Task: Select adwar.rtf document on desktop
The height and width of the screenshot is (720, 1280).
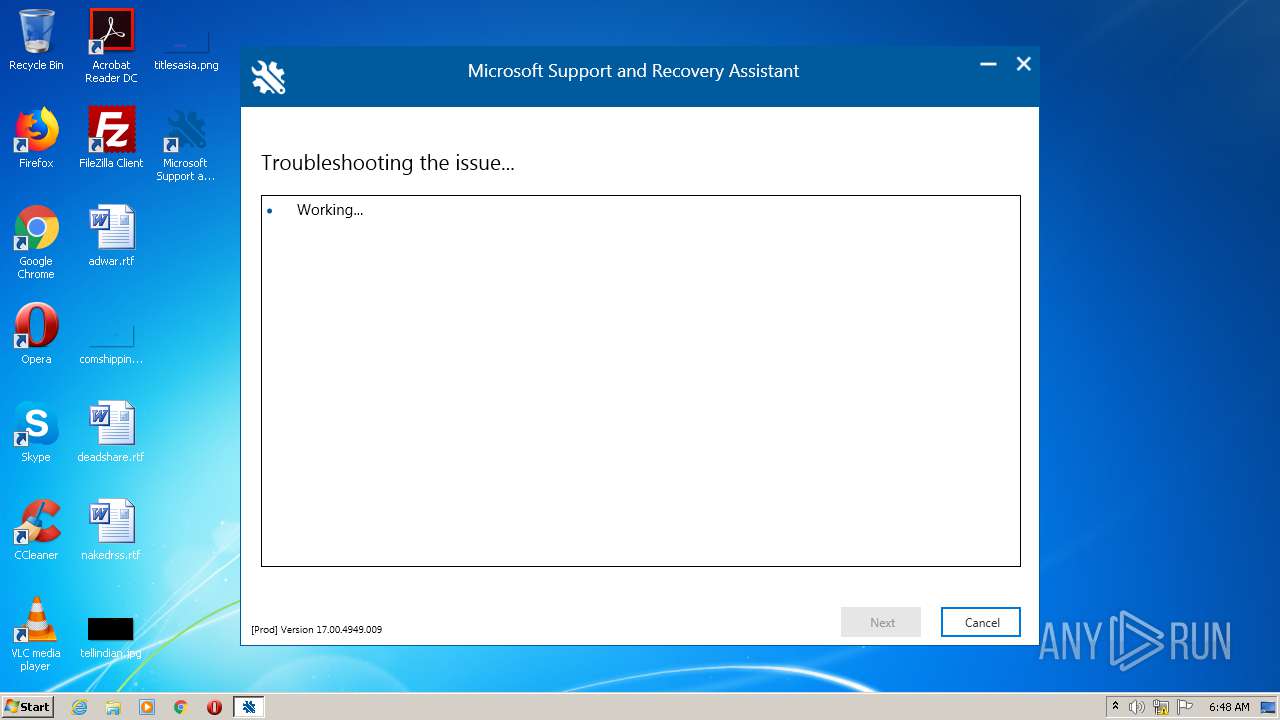Action: coord(111,236)
